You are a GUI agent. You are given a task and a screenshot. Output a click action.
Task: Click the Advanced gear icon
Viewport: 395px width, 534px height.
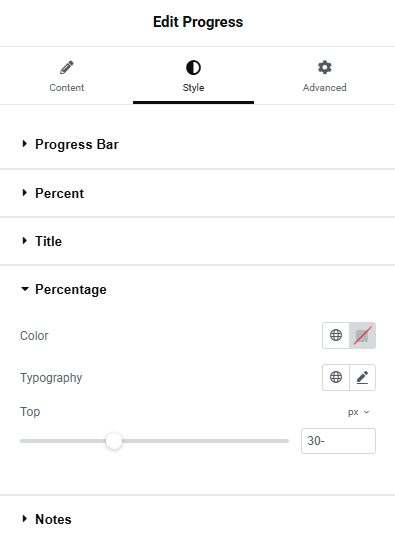[325, 67]
